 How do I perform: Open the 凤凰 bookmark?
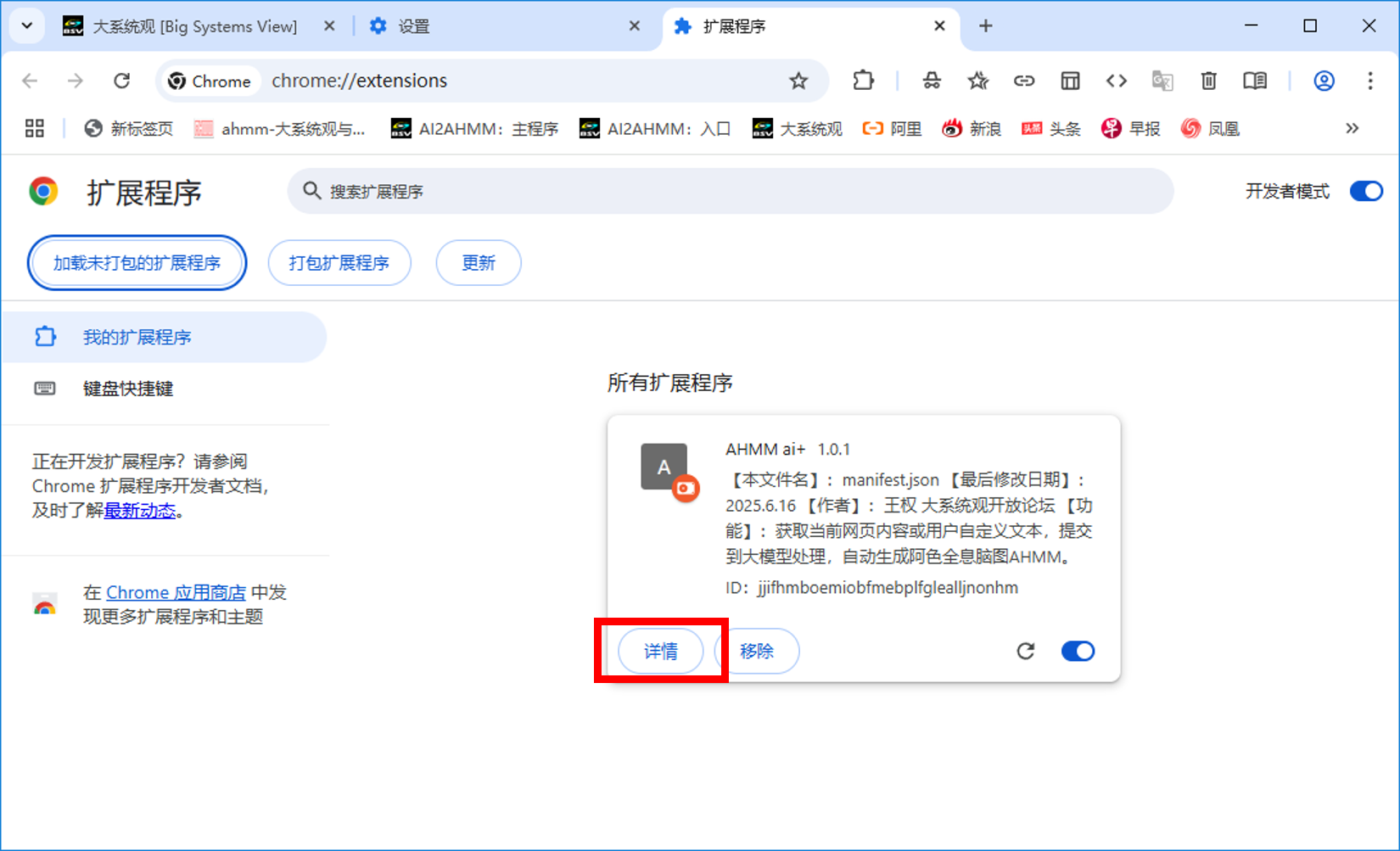click(x=1210, y=128)
